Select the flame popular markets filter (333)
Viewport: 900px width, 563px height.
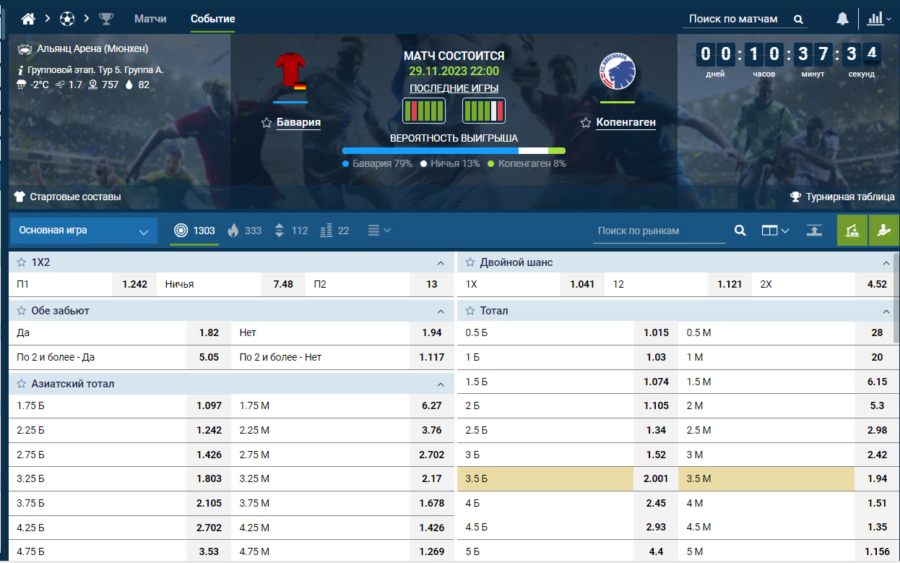[245, 231]
